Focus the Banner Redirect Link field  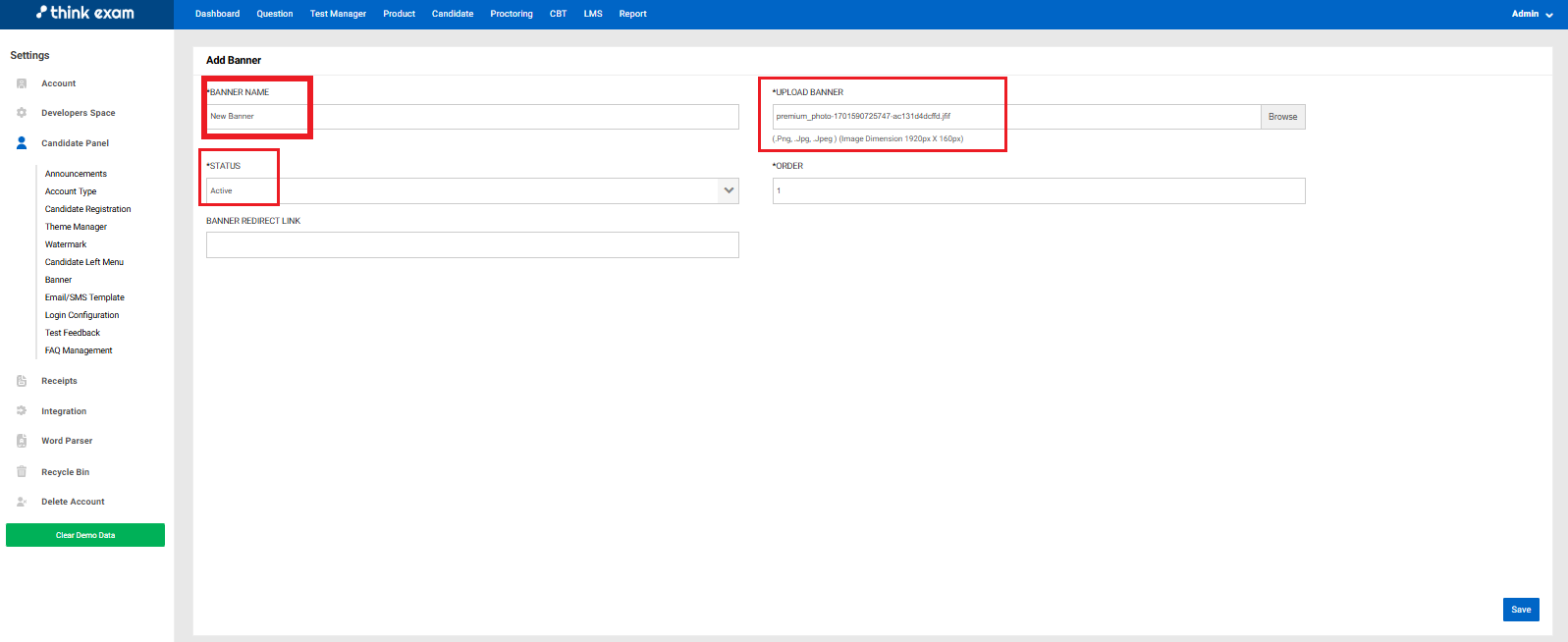472,245
